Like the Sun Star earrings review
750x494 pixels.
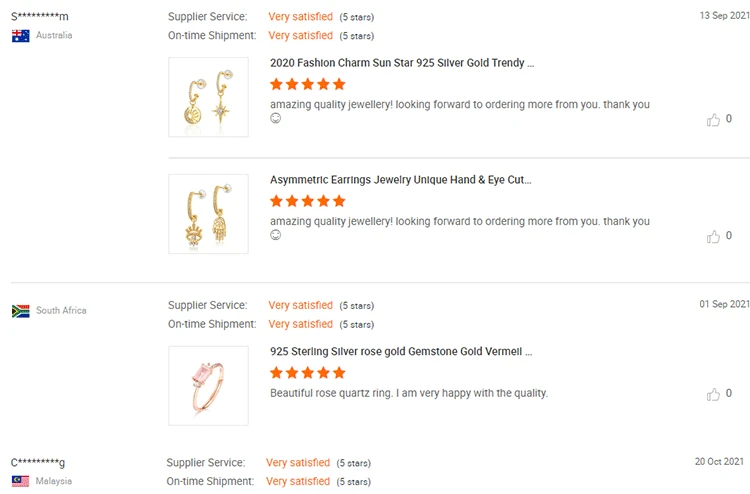(x=713, y=120)
